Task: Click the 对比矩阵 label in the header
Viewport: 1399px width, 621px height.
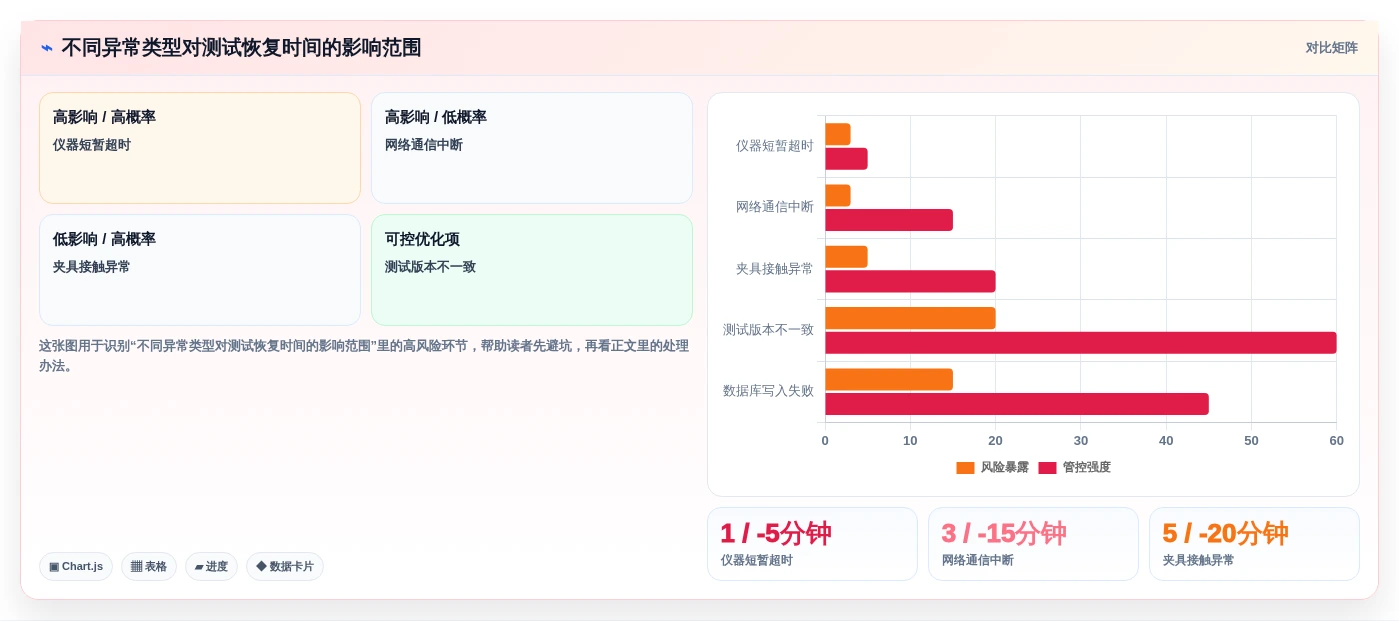Action: click(x=1331, y=48)
